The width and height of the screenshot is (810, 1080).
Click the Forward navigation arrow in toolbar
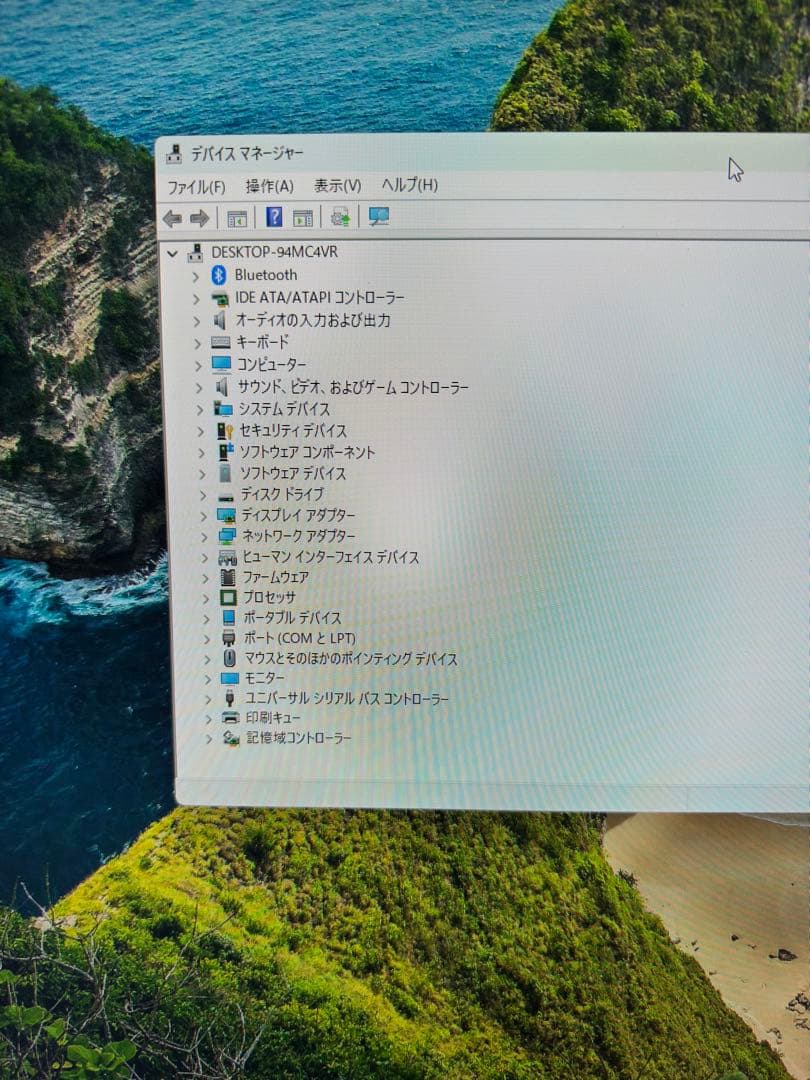coord(200,216)
